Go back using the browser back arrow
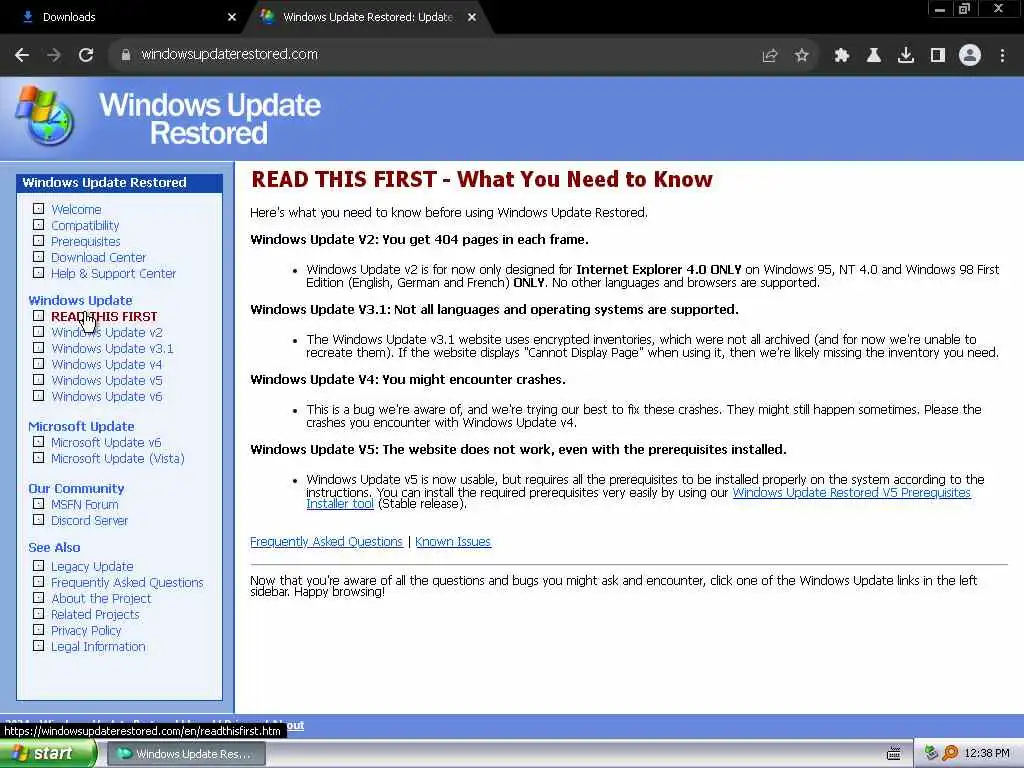This screenshot has width=1024, height=768. [22, 55]
